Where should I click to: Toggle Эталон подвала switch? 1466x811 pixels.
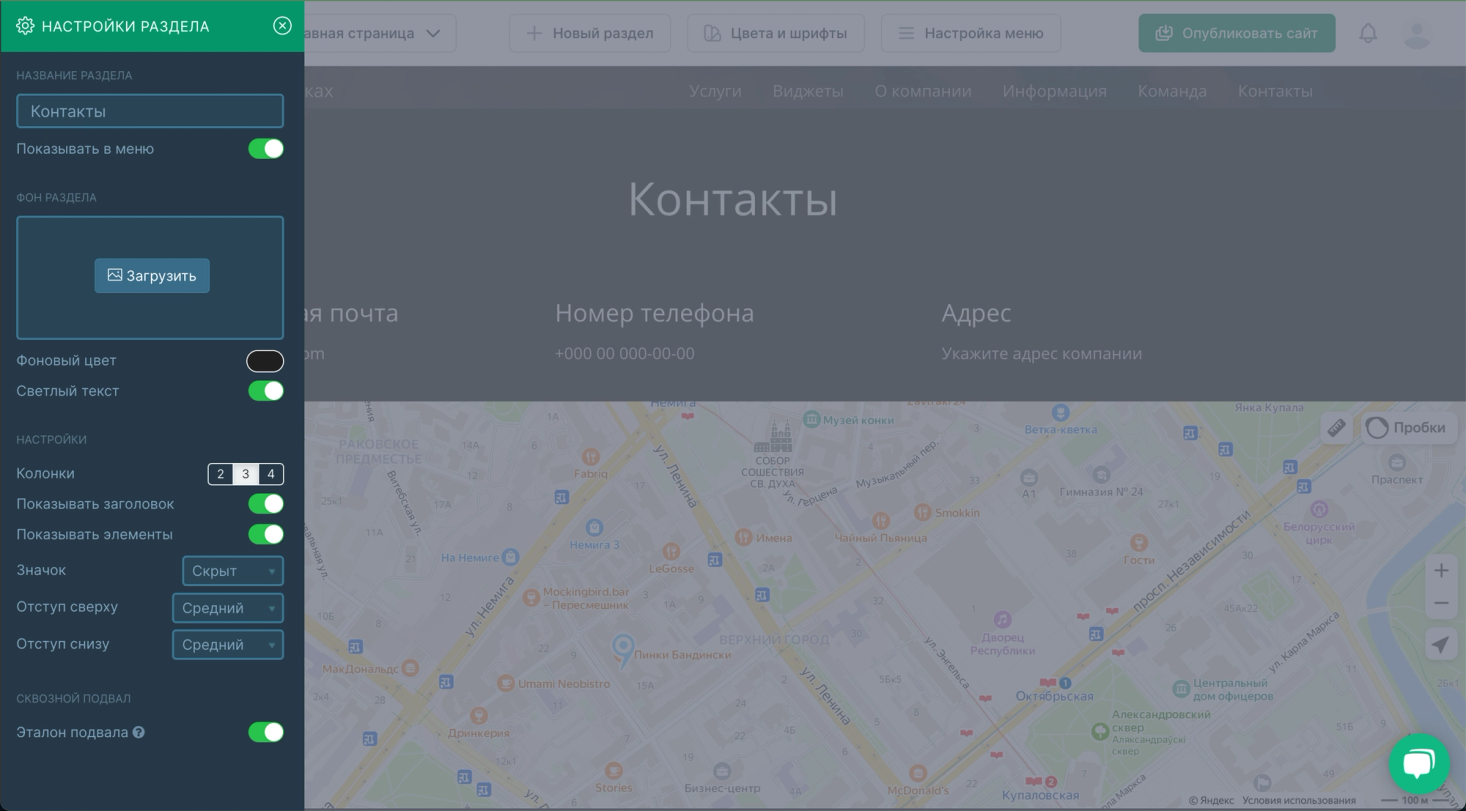click(266, 732)
